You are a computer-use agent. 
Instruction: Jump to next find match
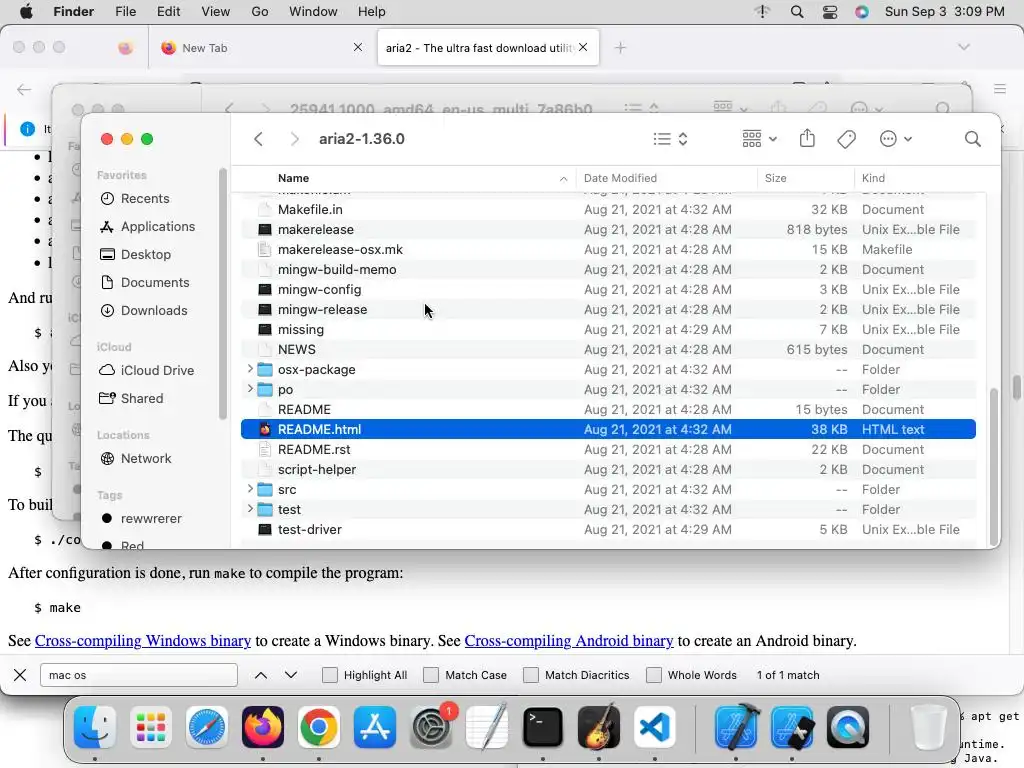pos(291,675)
